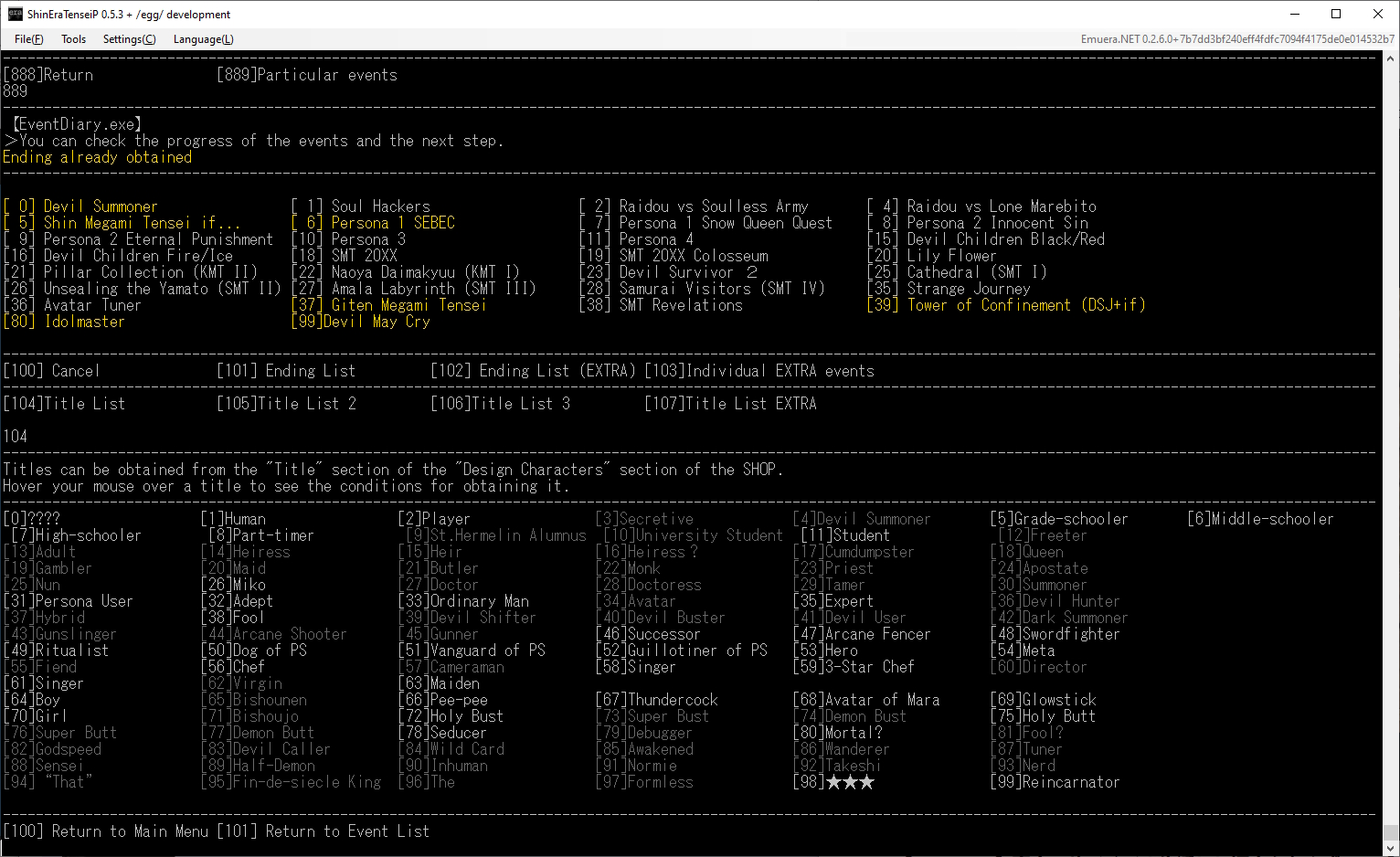The height and width of the screenshot is (857, 1400).
Task: Click [101] Return to Event List
Action: tap(323, 831)
